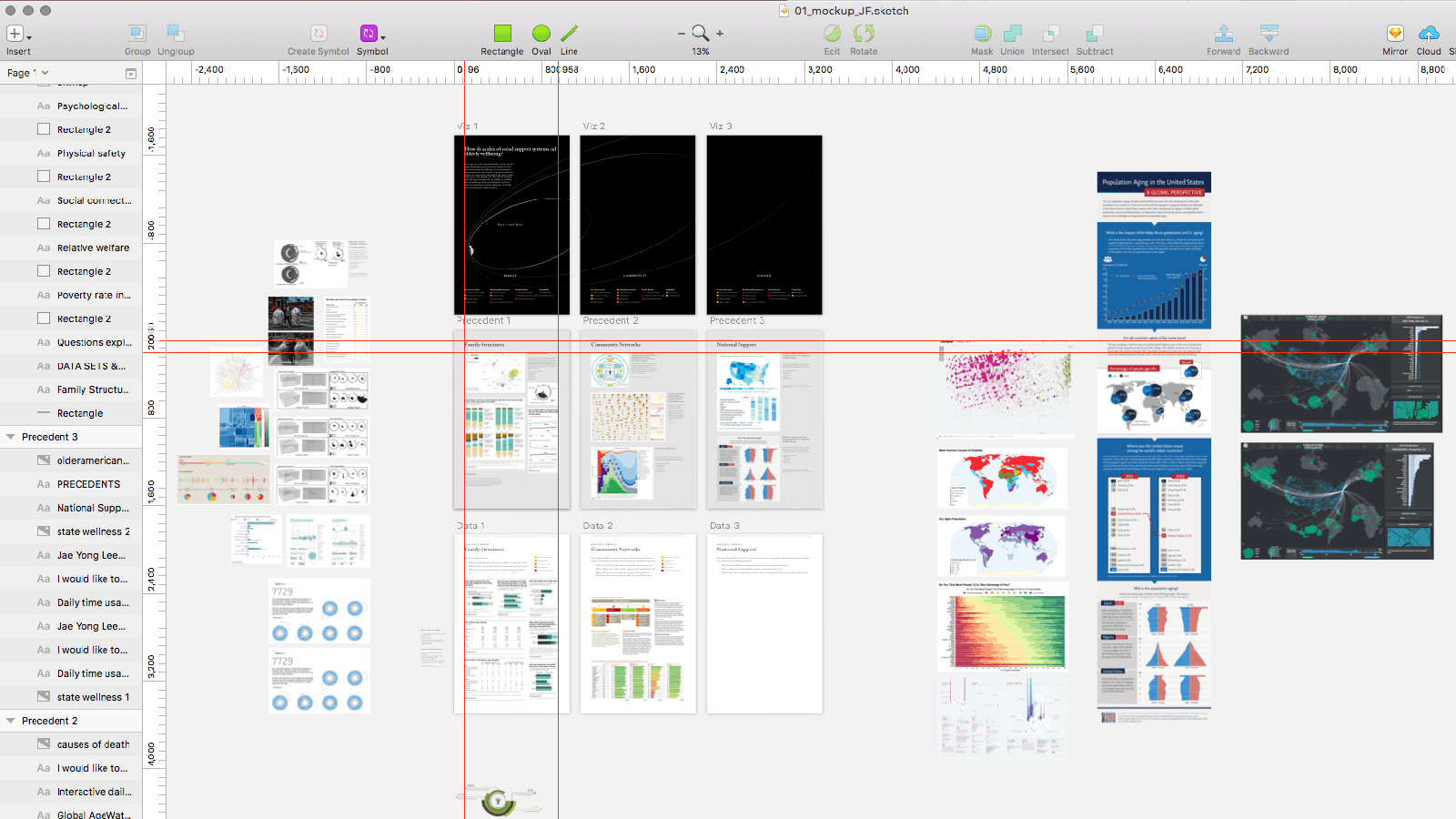Collapse the Precedent 3 group
The image size is (1456, 819).
[11, 437]
